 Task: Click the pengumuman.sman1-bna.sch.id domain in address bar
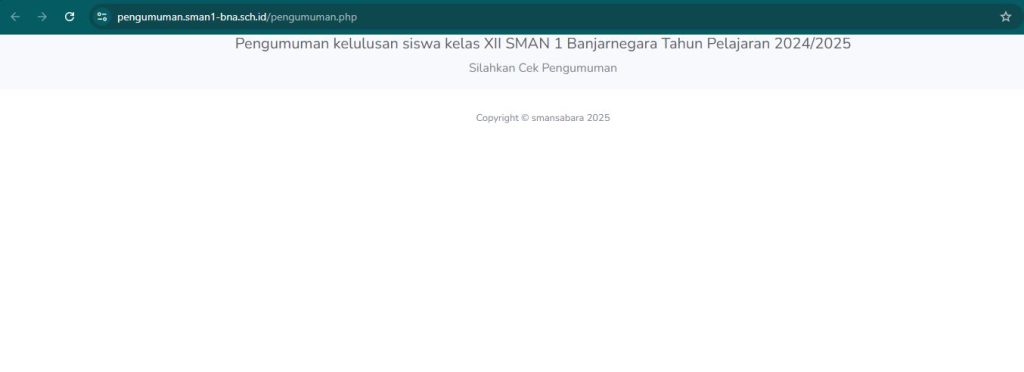coord(192,17)
